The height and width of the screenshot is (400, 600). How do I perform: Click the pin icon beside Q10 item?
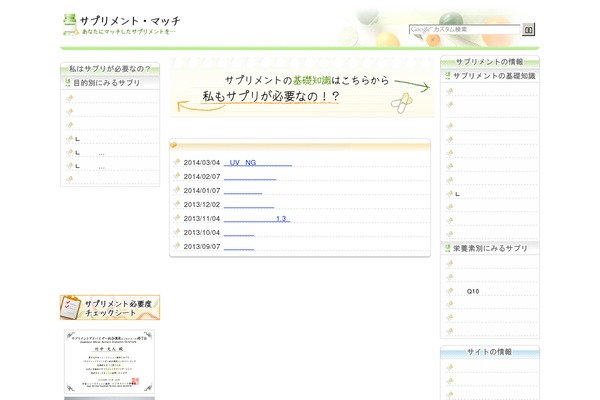[450, 291]
